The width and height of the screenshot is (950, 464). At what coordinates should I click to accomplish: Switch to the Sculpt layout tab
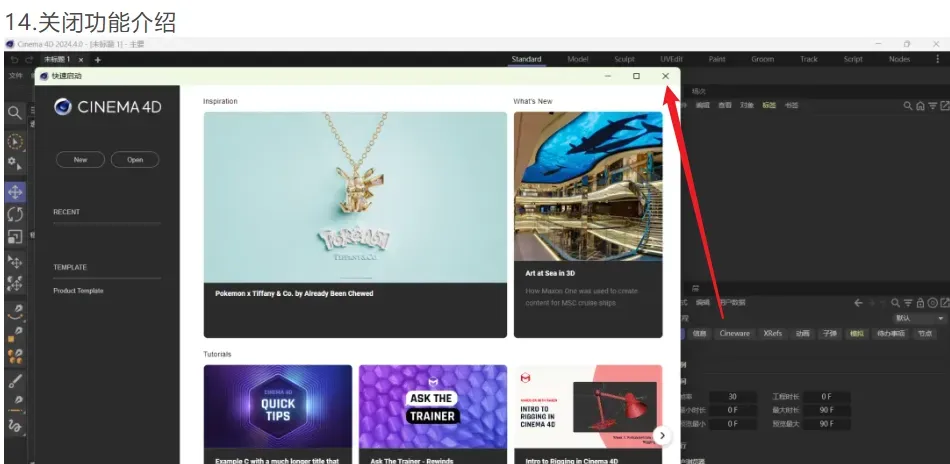pos(624,59)
